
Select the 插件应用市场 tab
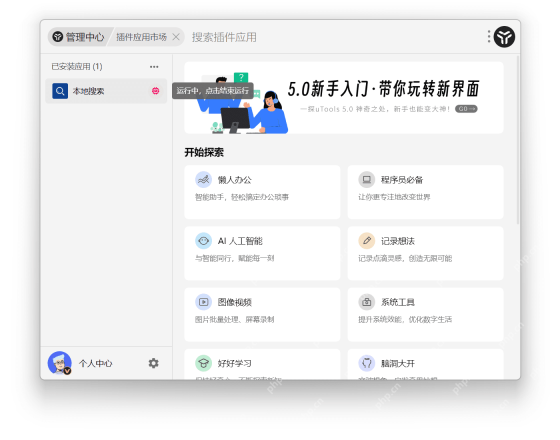(x=141, y=37)
